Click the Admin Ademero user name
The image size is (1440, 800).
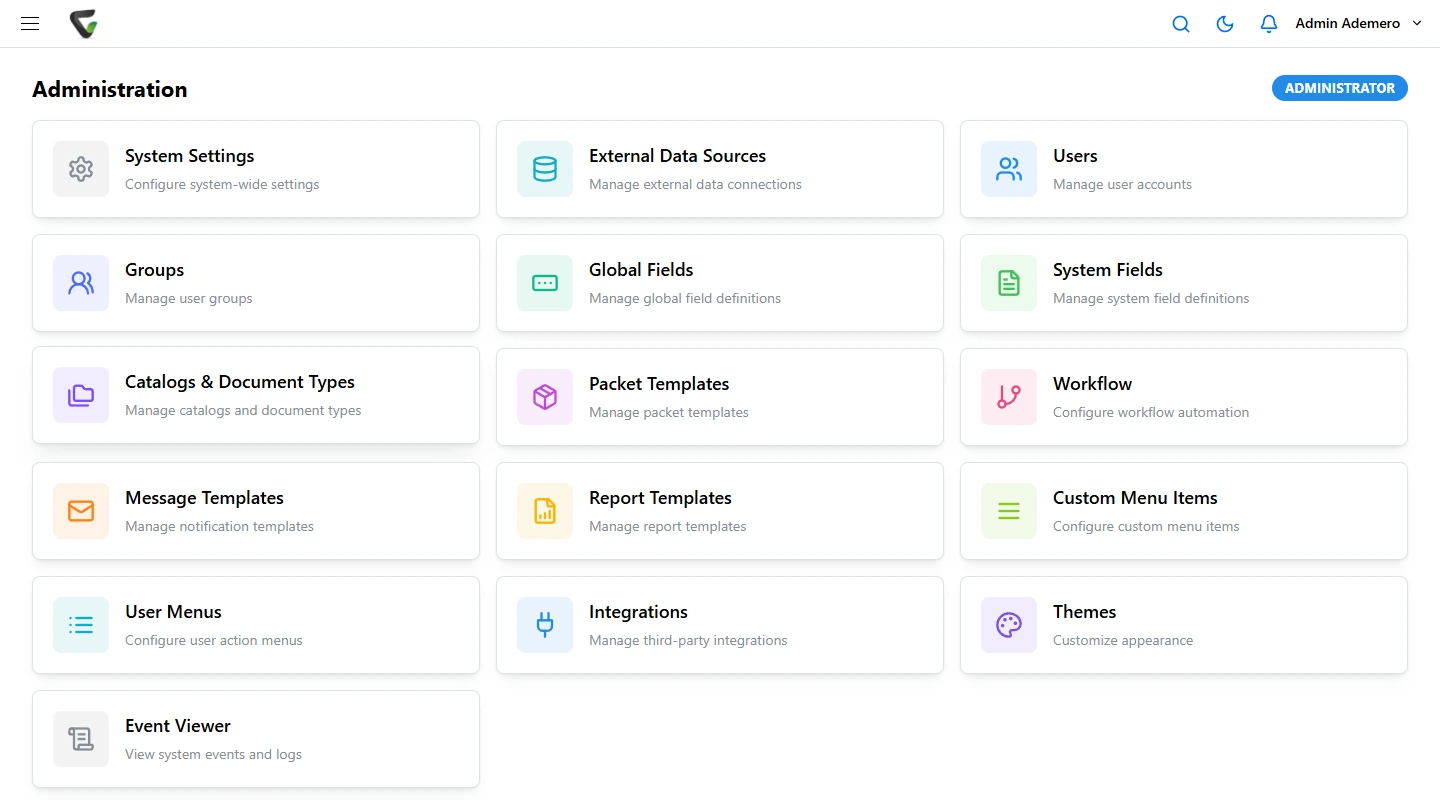tap(1347, 23)
